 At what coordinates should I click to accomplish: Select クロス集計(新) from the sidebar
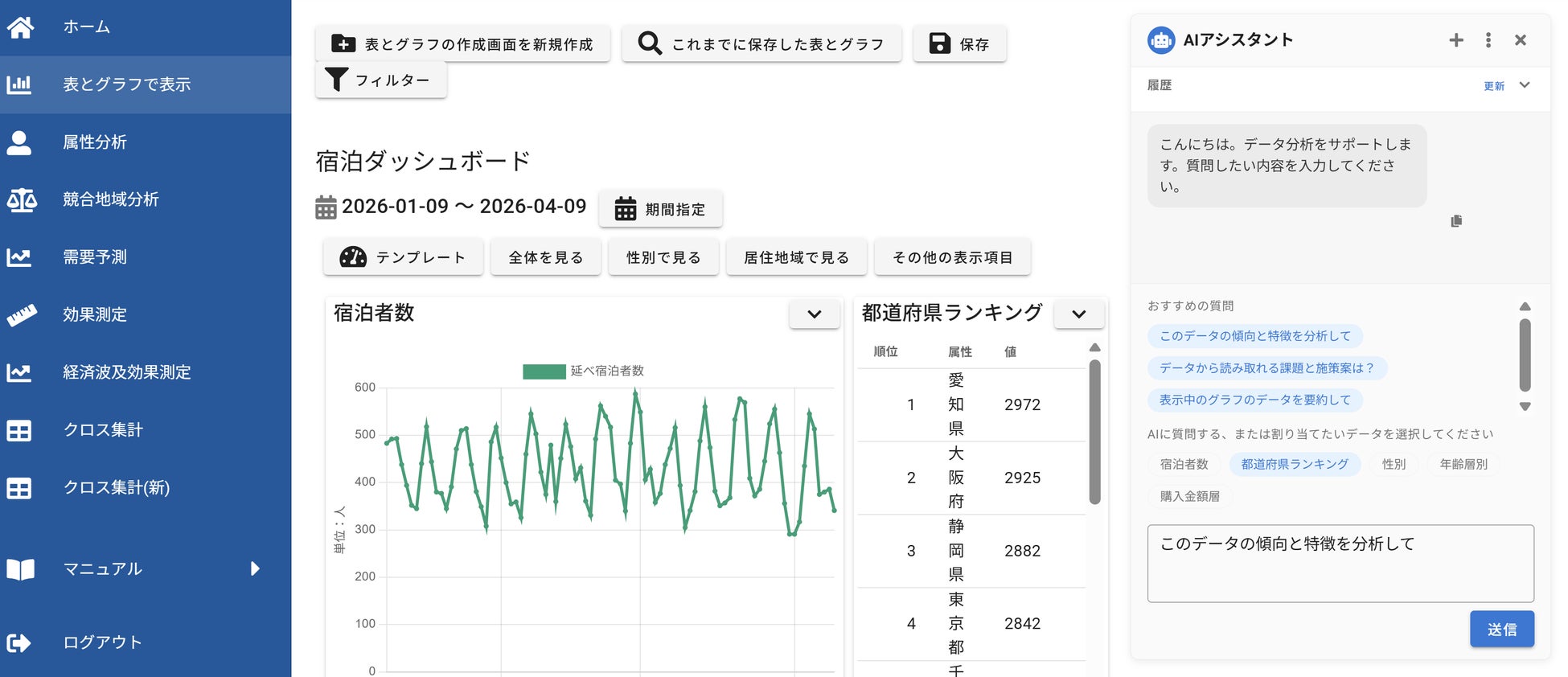(116, 488)
